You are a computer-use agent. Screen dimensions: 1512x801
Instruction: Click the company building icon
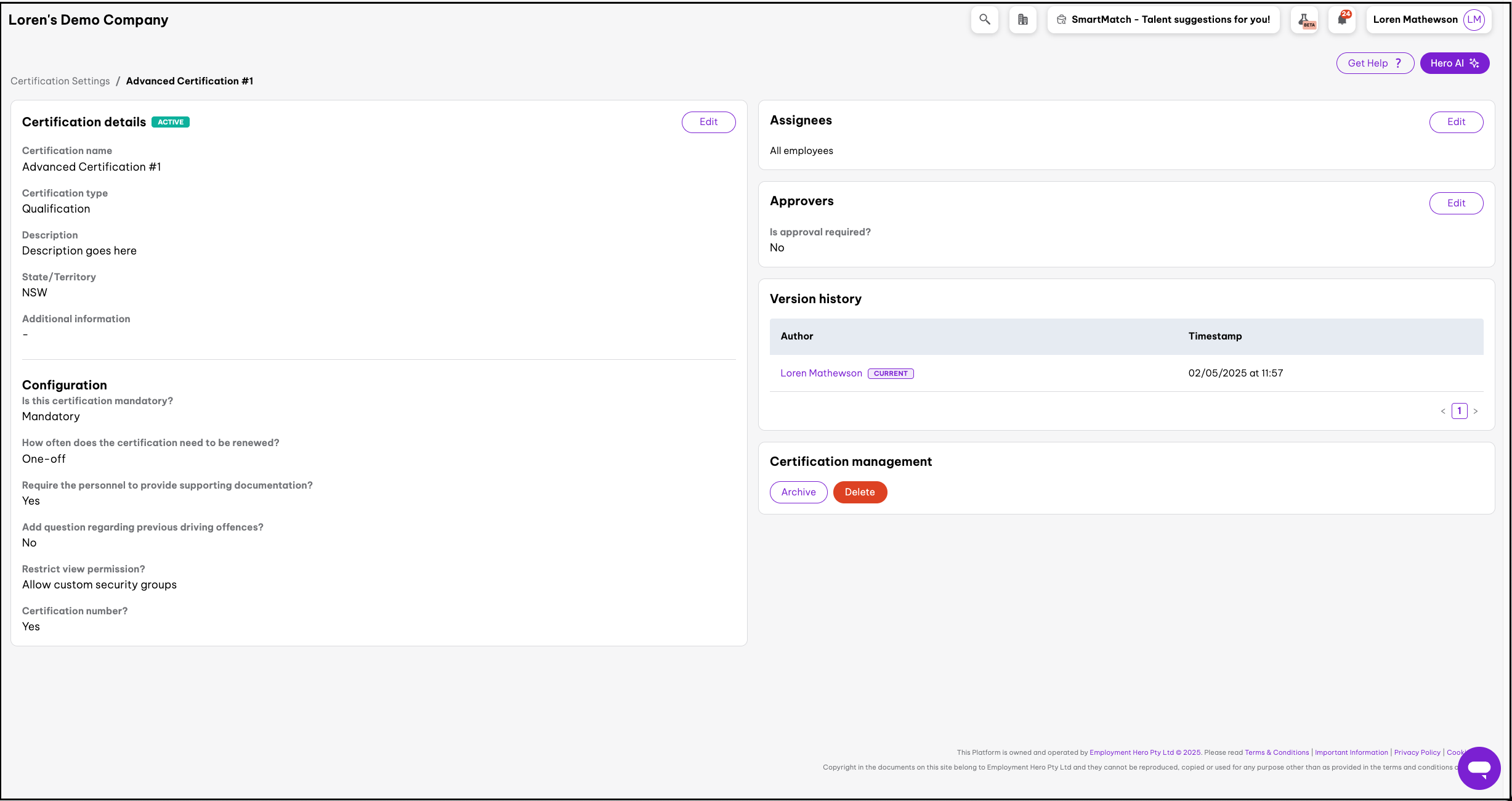[1022, 20]
